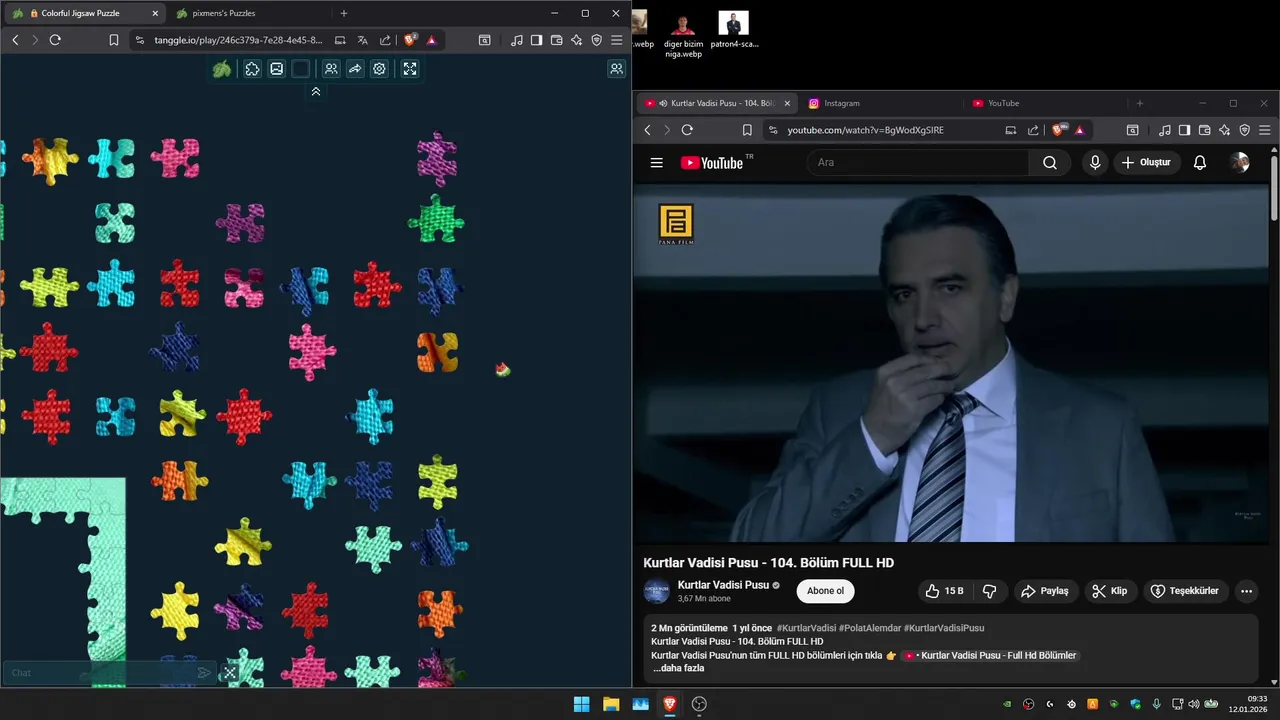Viewport: 1280px width, 720px height.
Task: Open Brave Wallet in the tanggle browser
Action: (x=557, y=40)
